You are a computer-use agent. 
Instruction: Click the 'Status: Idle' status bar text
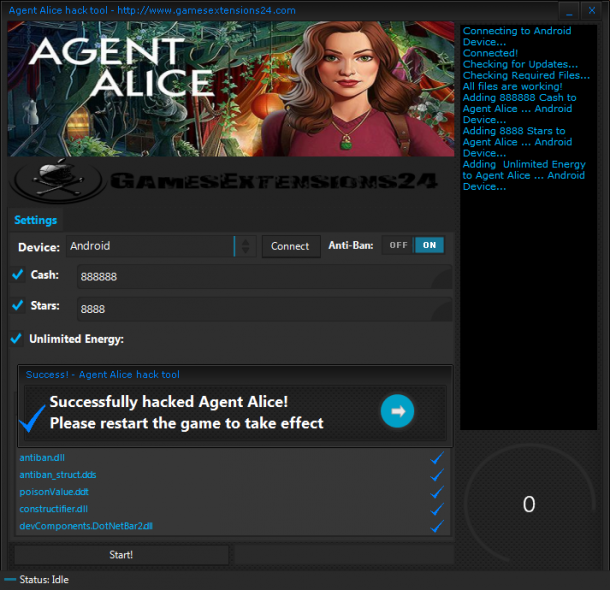[44, 579]
